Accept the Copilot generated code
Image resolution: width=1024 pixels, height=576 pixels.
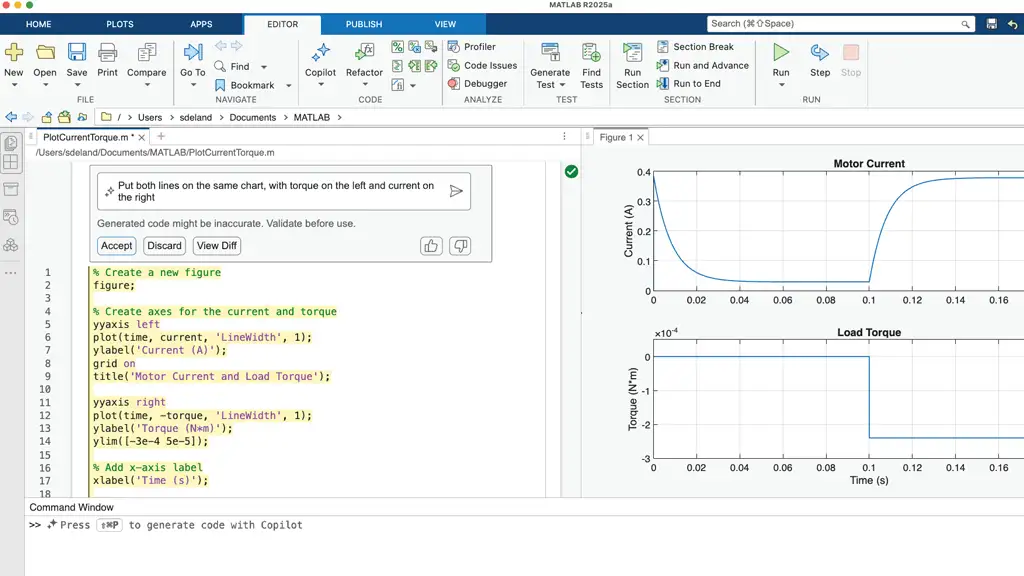point(116,246)
